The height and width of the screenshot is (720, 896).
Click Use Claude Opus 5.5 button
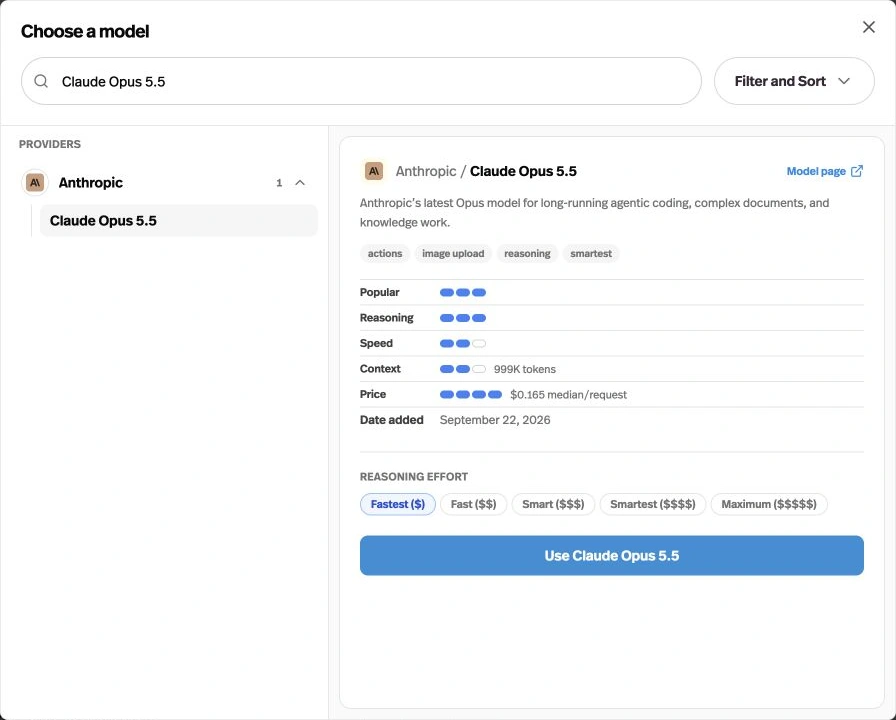pyautogui.click(x=611, y=555)
